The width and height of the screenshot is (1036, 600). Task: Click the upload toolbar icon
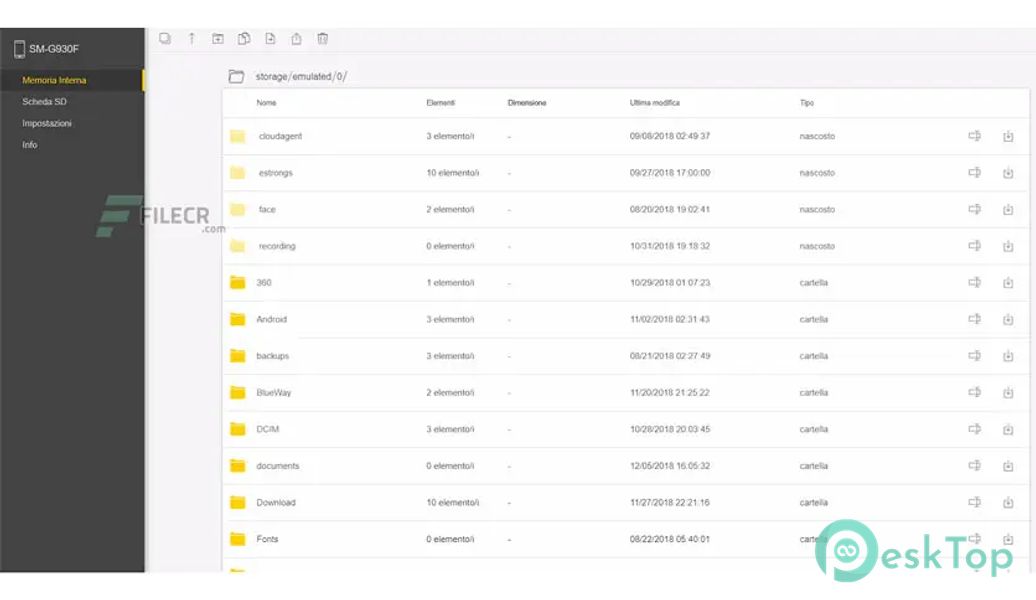coord(297,38)
